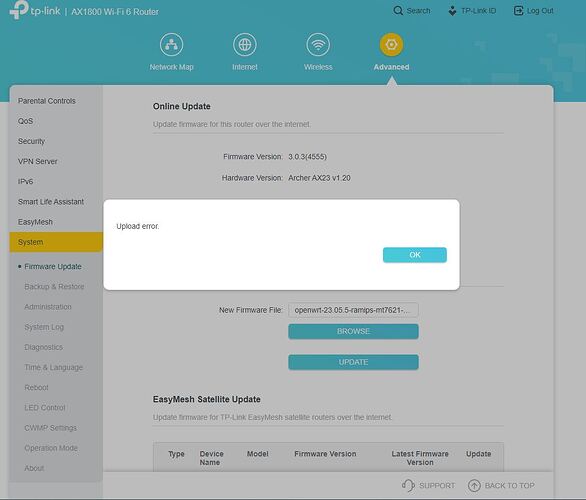Click the TP-Link ID icon
The image size is (586, 500).
(x=452, y=10)
